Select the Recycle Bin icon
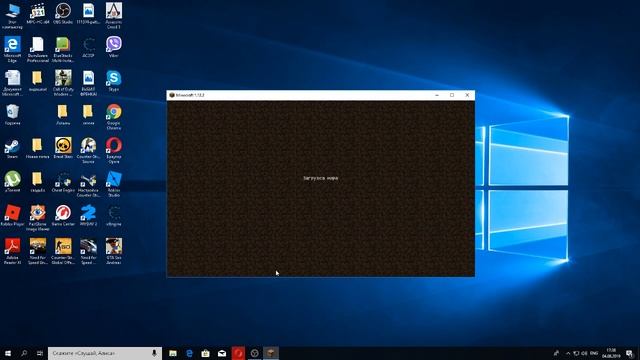The image size is (640, 360). click(x=12, y=115)
